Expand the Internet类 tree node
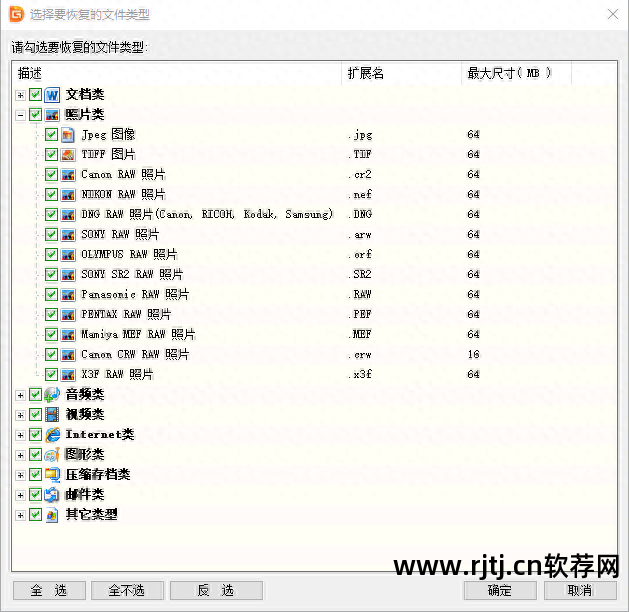Screen dimensions: 629x612 tap(20, 436)
